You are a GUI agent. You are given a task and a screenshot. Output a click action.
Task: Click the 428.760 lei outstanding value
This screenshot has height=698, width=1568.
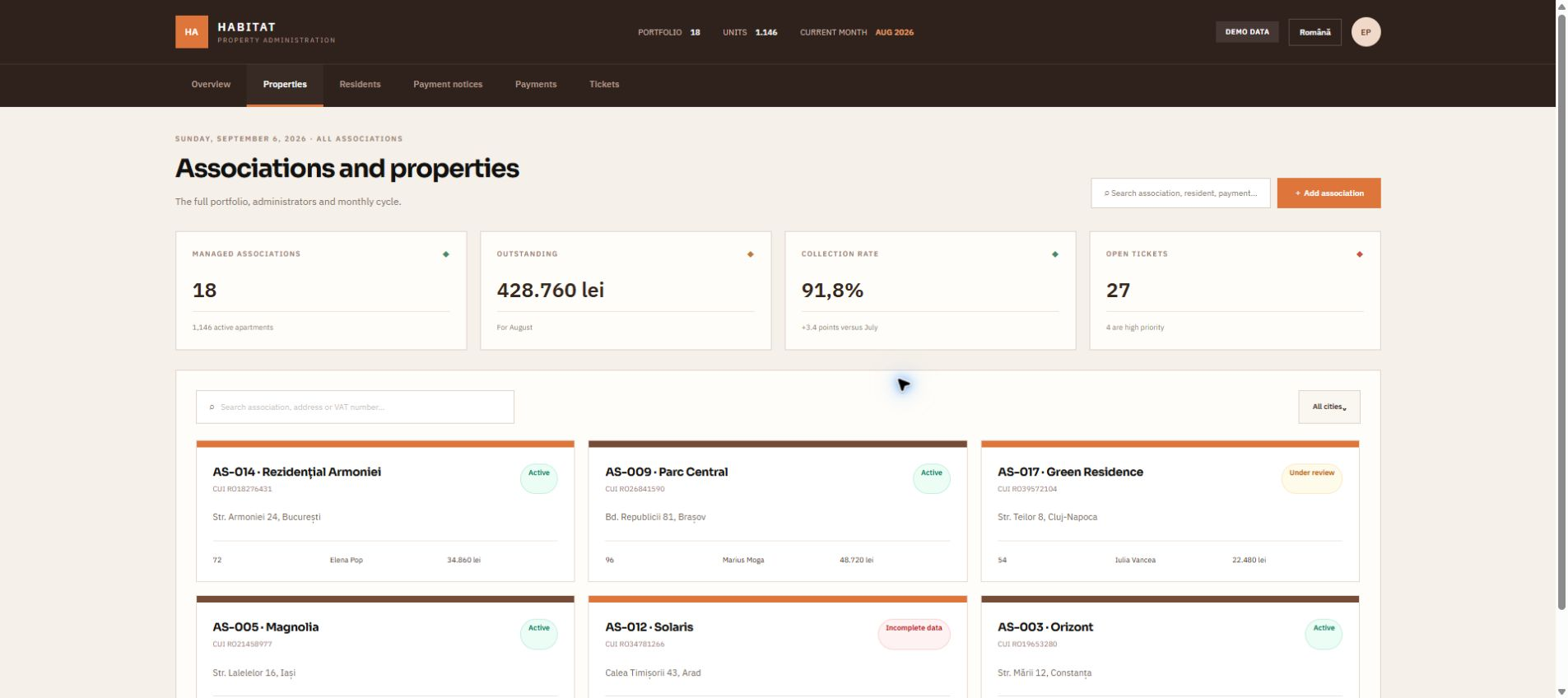point(551,290)
